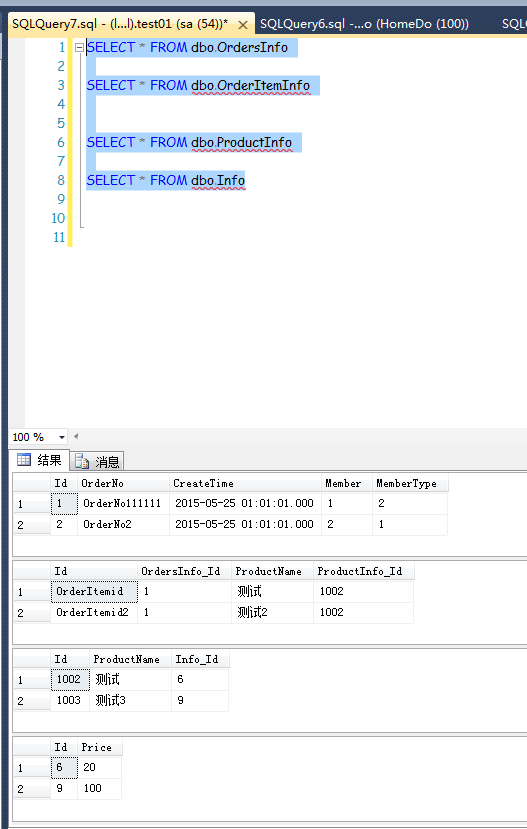The width and height of the screenshot is (527, 829).
Task: Click the Price column header
Action: point(100,748)
